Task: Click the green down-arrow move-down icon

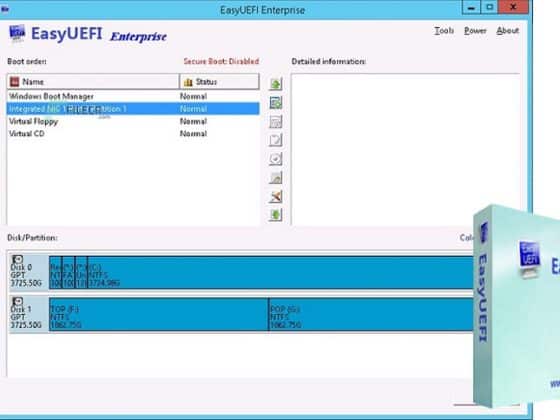Action: point(275,215)
